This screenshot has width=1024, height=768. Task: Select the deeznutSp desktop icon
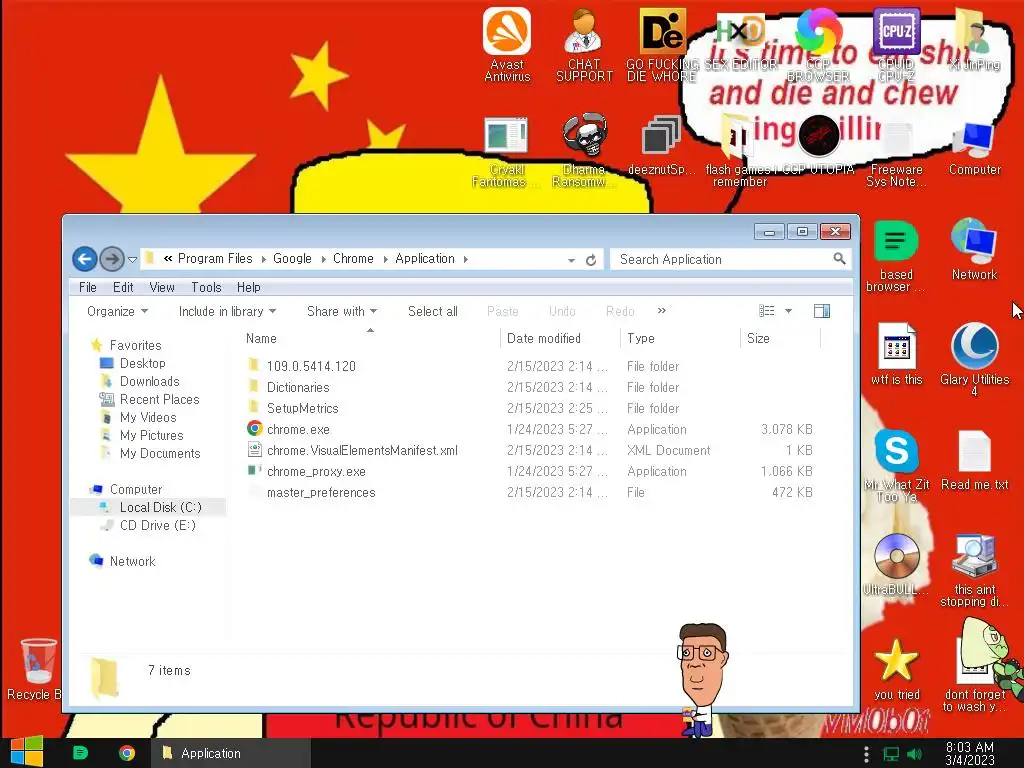[661, 146]
